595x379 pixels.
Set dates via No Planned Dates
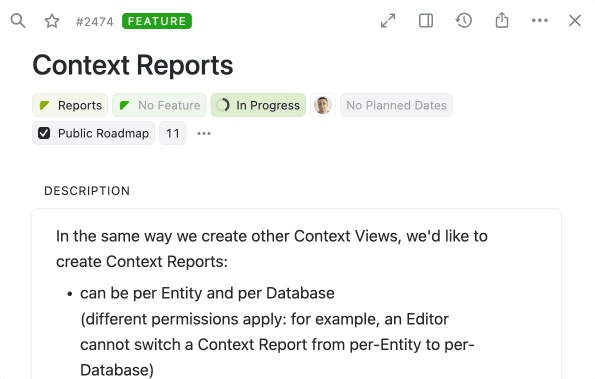[396, 105]
